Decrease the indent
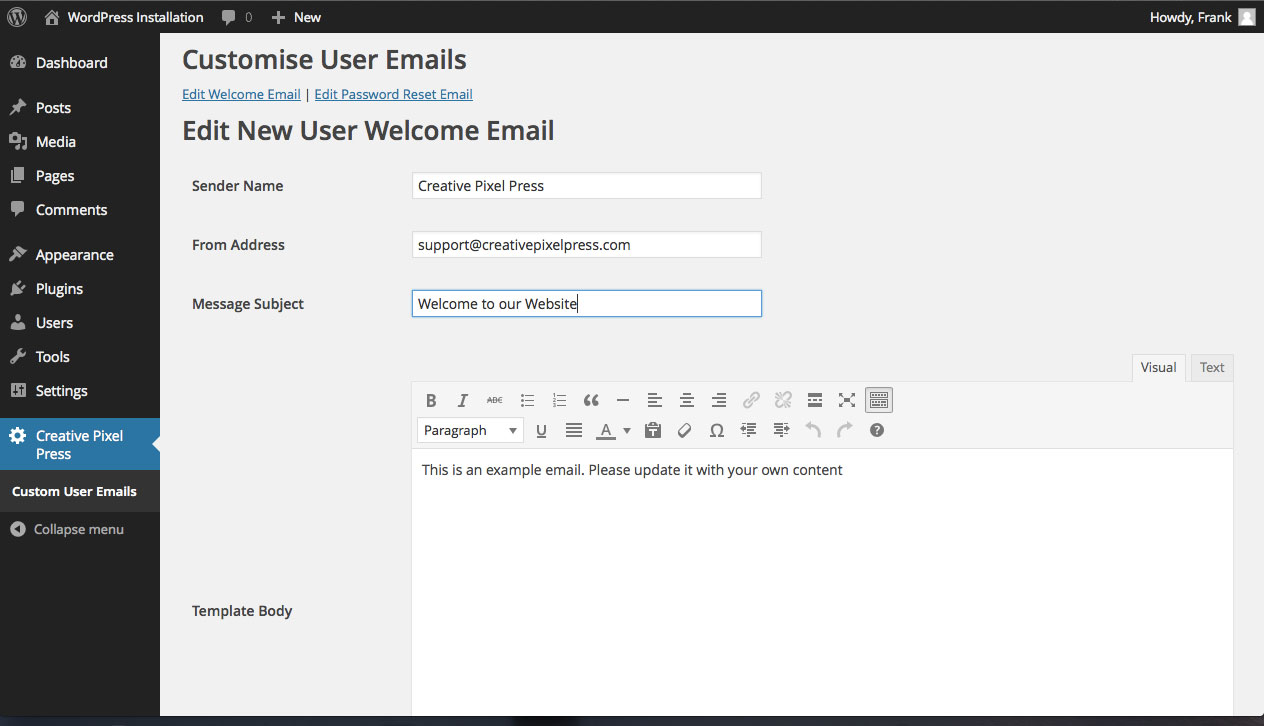The height and width of the screenshot is (726, 1264). coord(749,430)
